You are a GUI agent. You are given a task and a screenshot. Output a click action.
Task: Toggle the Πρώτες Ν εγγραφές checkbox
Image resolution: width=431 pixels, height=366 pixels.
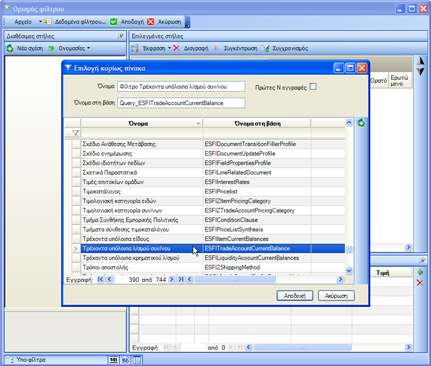click(x=313, y=87)
